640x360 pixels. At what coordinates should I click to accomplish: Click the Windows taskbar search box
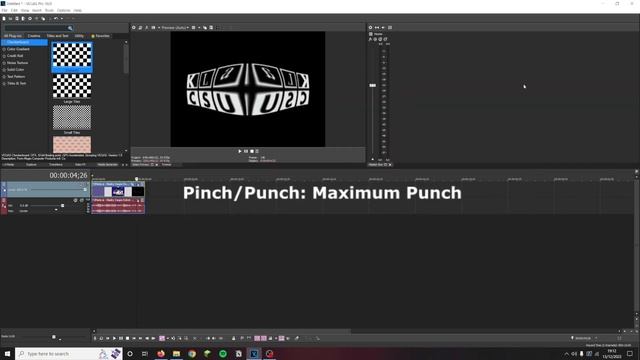click(69, 353)
